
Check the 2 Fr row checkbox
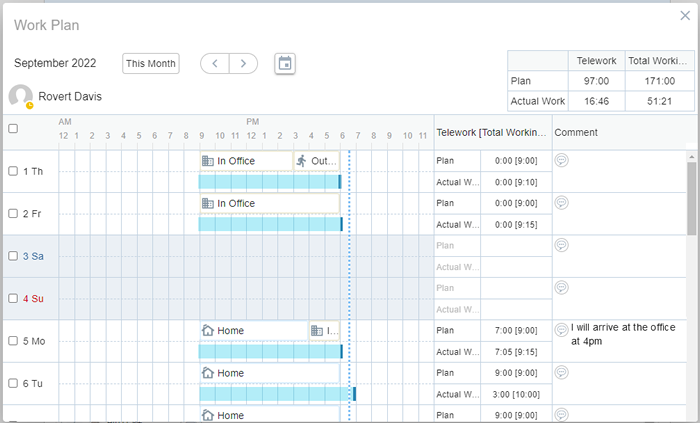point(13,213)
